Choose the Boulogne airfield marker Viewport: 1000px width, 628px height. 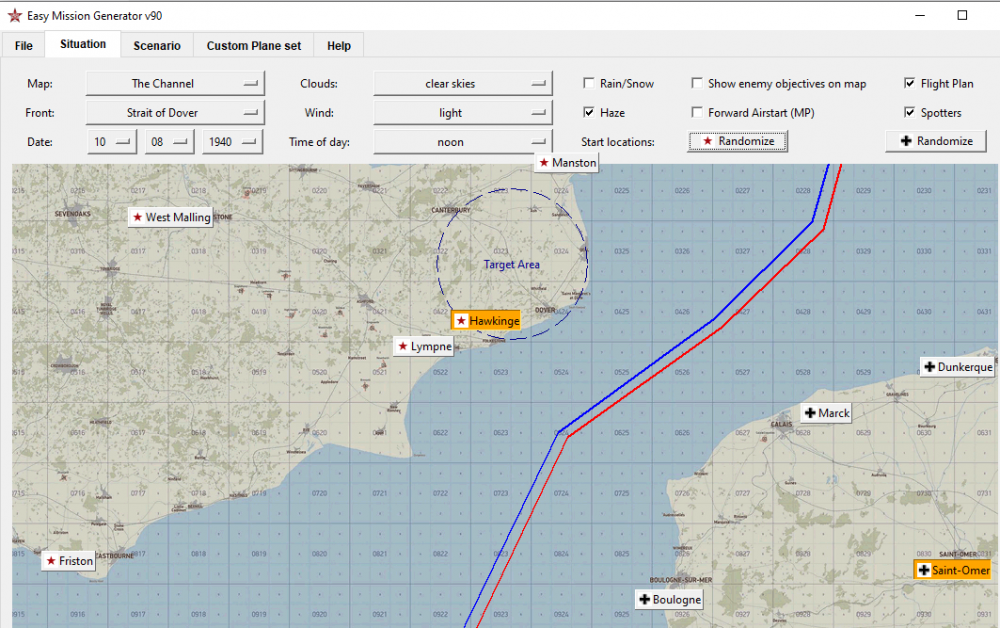[x=669, y=600]
